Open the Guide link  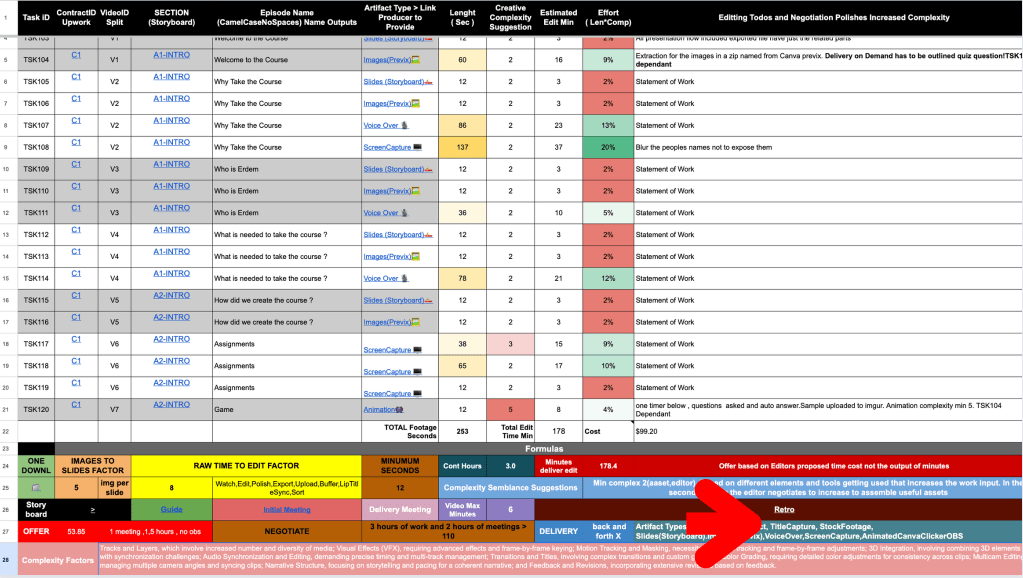pyautogui.click(x=172, y=510)
